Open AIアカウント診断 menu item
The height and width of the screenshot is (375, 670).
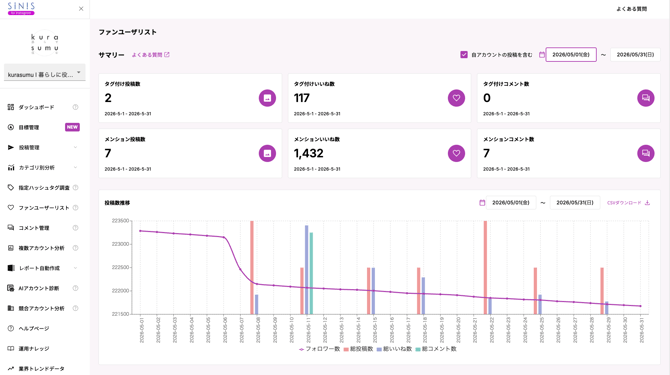38,288
